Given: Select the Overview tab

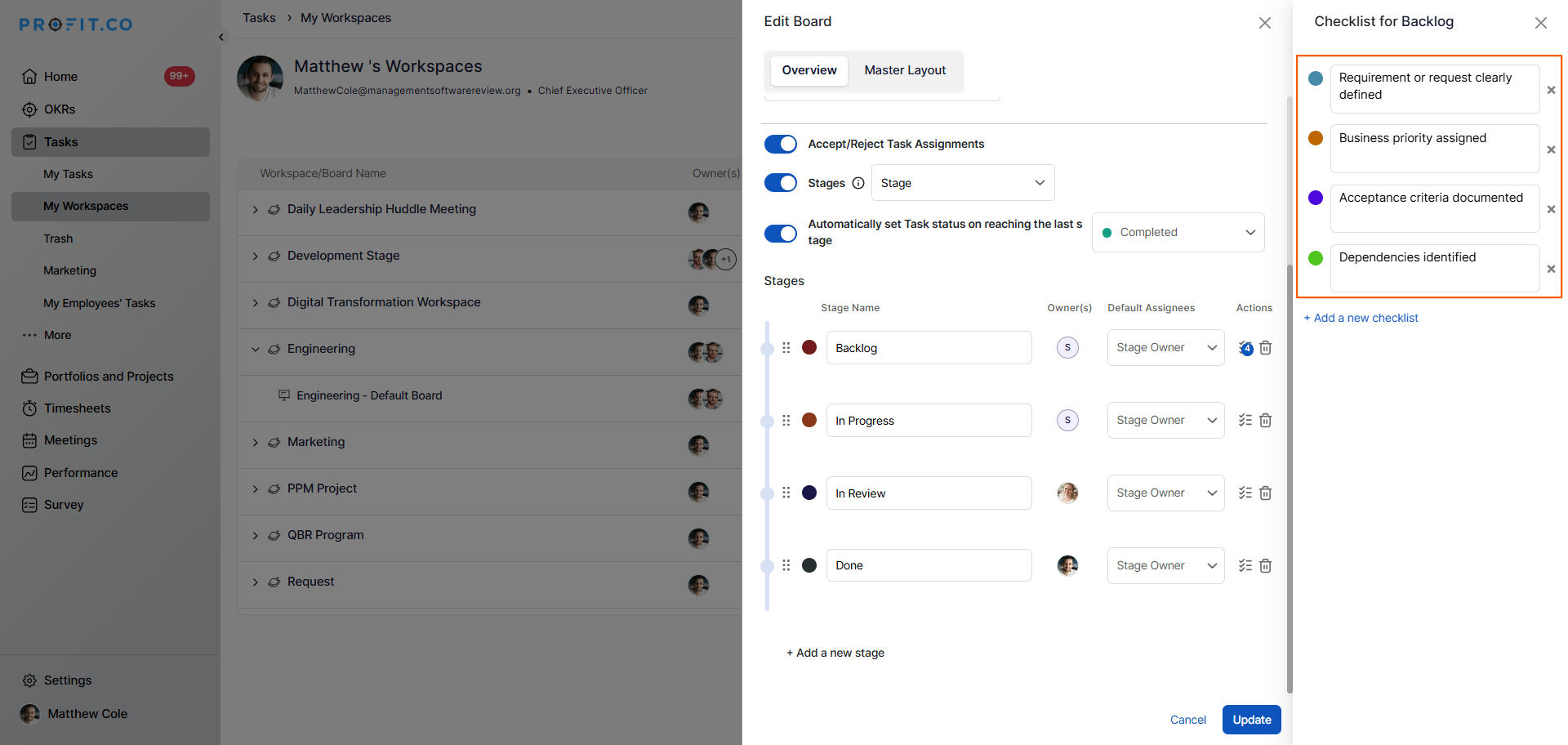Looking at the screenshot, I should [808, 70].
